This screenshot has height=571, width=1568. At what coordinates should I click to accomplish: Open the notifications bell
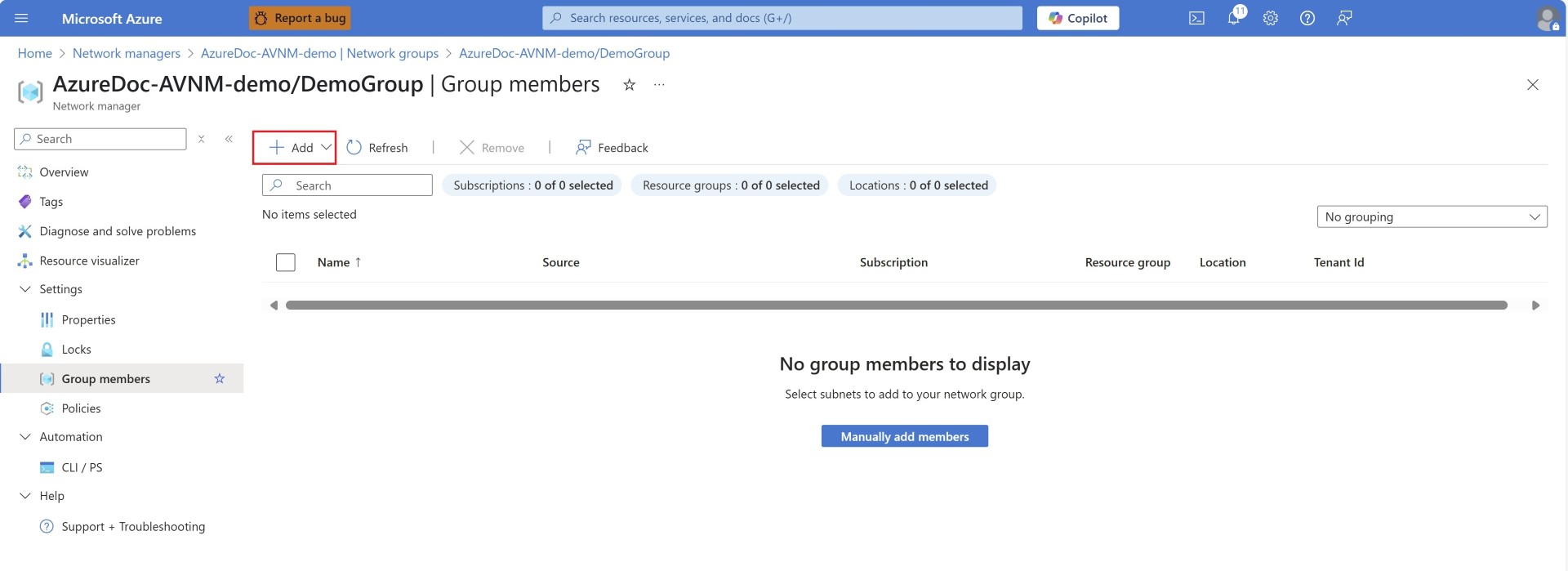pos(1234,18)
